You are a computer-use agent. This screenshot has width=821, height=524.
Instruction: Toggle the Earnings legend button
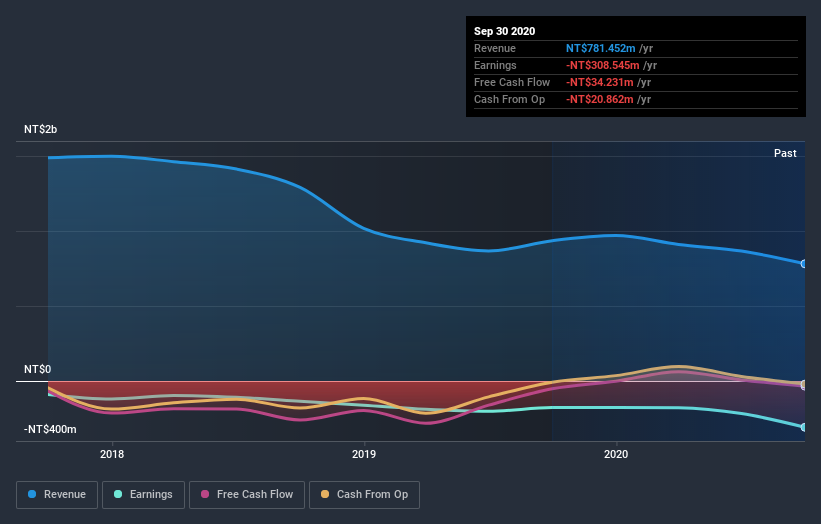tap(143, 495)
